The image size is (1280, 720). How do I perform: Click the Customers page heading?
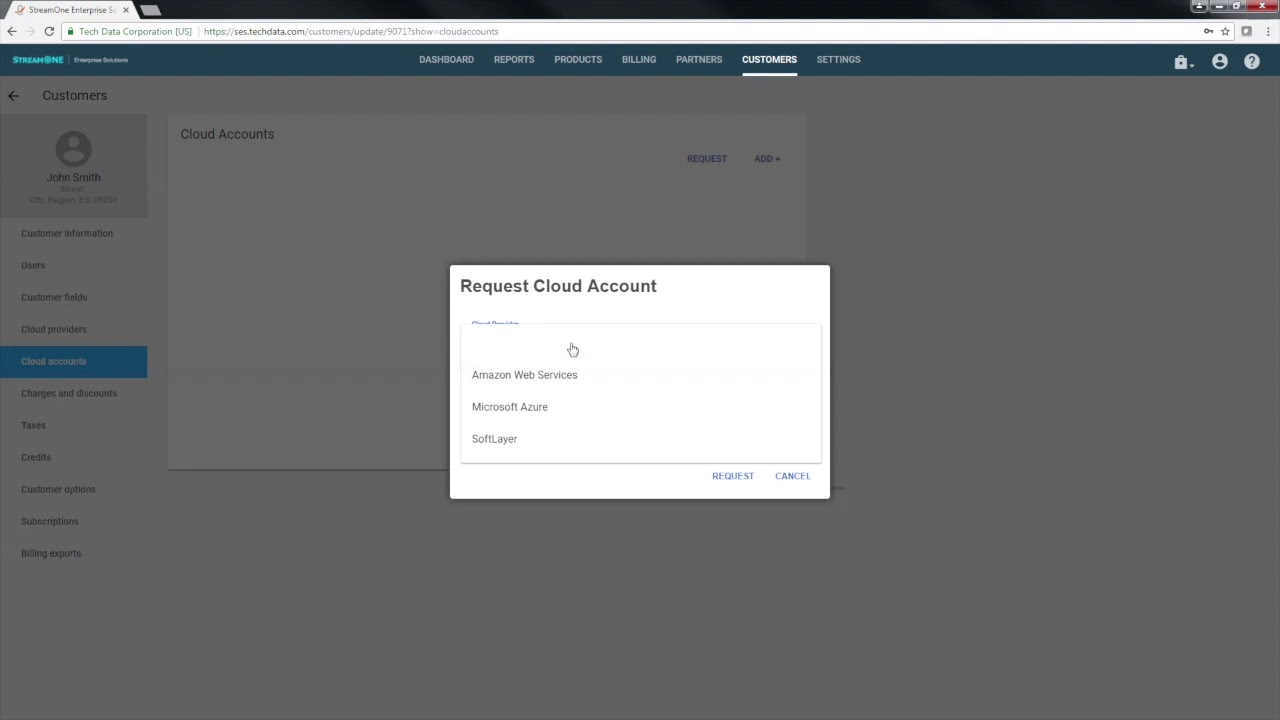click(x=75, y=96)
